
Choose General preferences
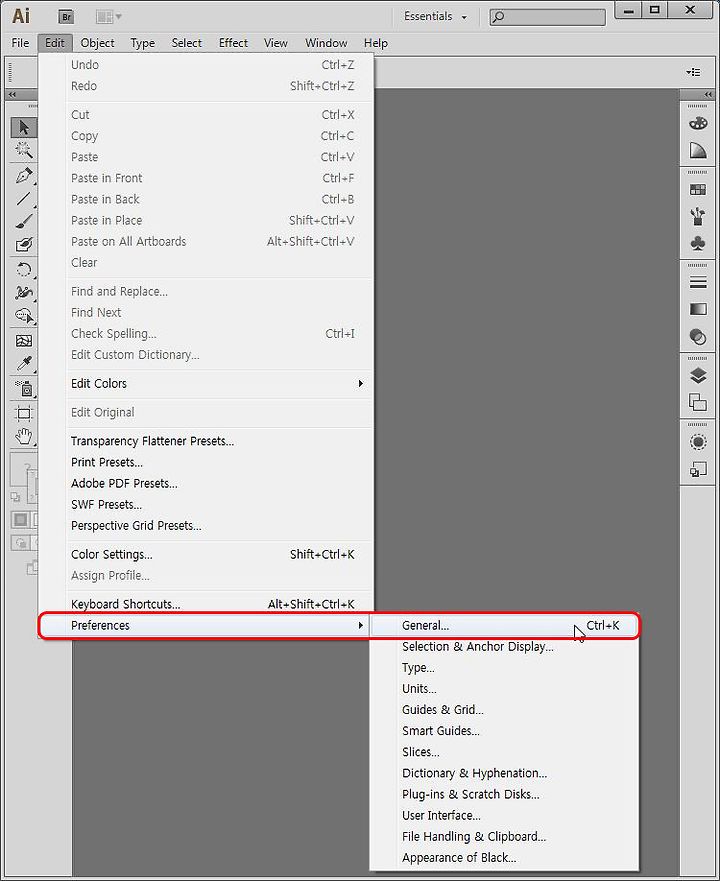tap(504, 625)
